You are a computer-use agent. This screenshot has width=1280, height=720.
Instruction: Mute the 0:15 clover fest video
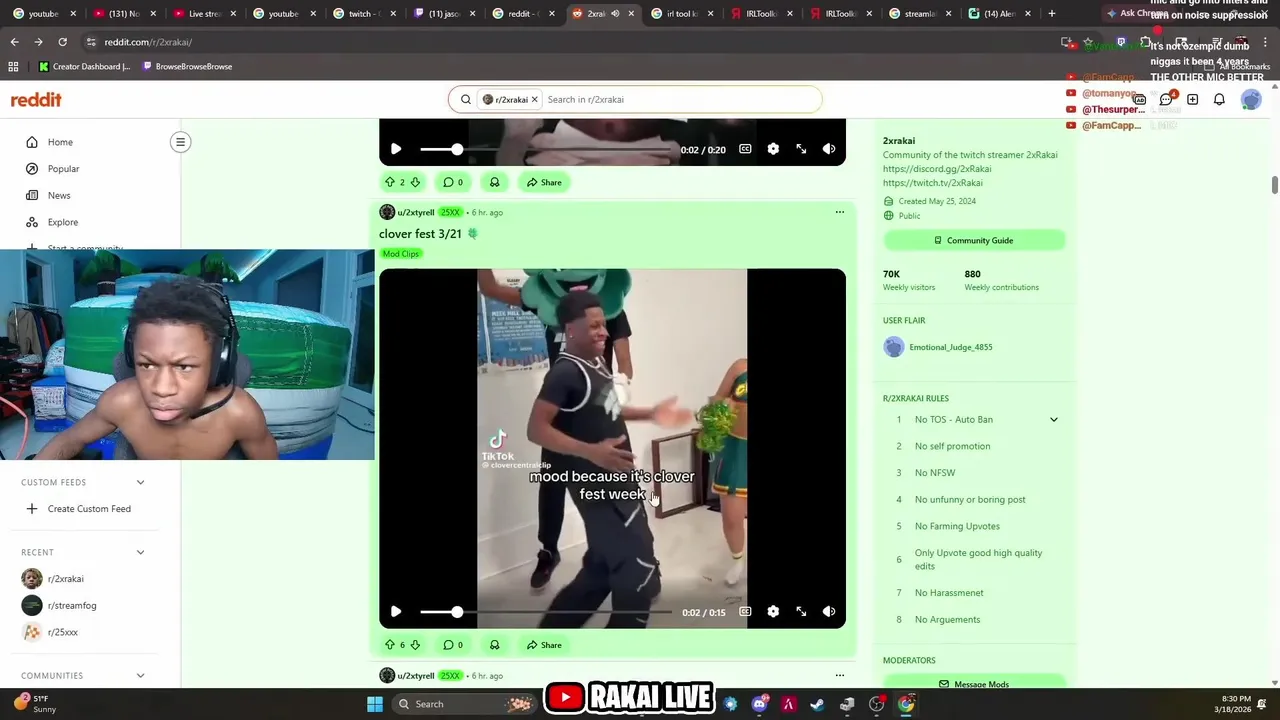click(829, 612)
